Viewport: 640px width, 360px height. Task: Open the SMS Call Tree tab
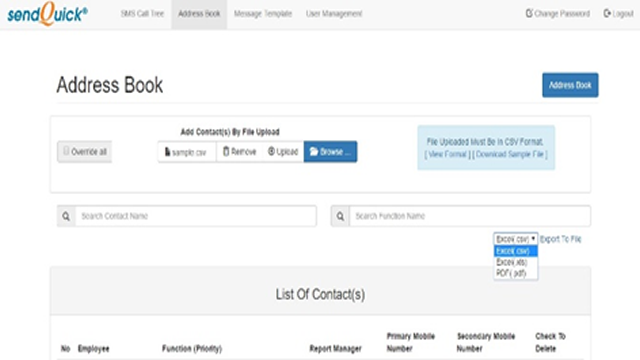[x=142, y=13]
